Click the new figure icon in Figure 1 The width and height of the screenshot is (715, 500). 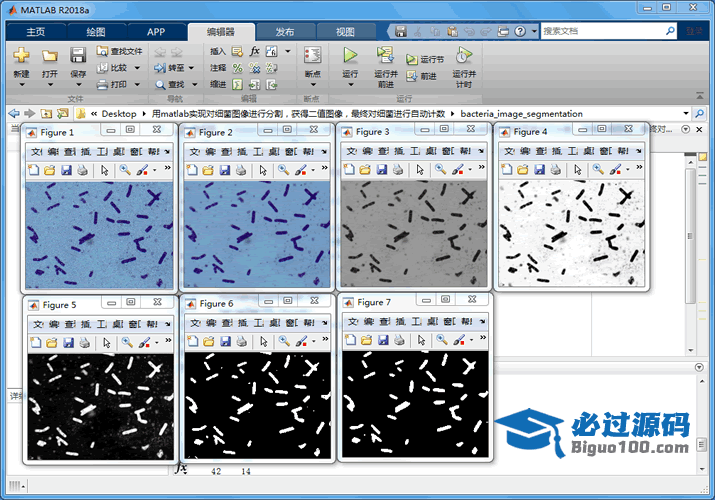(33, 170)
